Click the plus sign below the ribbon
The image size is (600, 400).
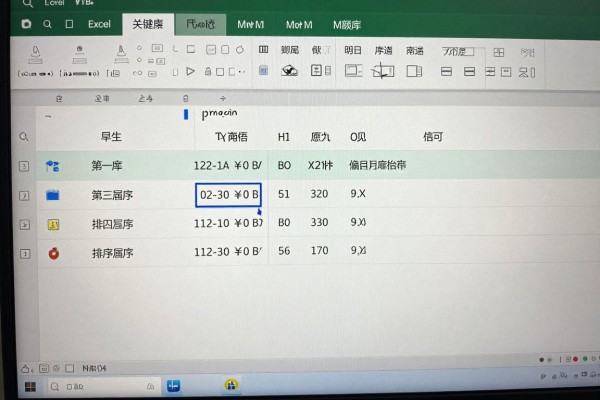click(x=223, y=99)
